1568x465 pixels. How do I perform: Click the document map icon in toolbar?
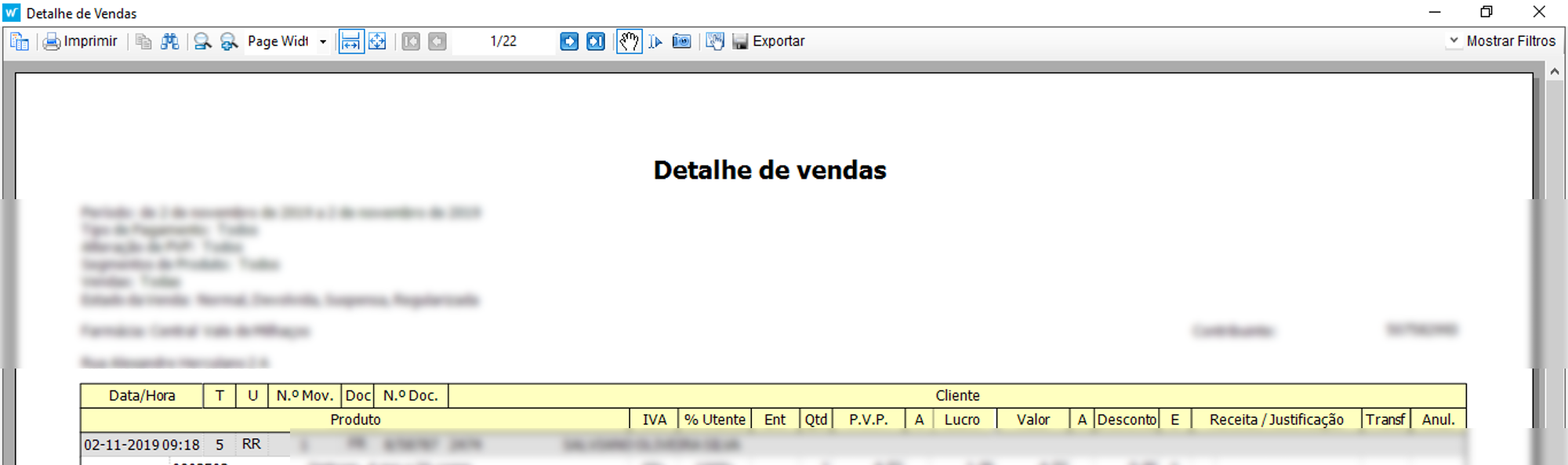coord(20,42)
